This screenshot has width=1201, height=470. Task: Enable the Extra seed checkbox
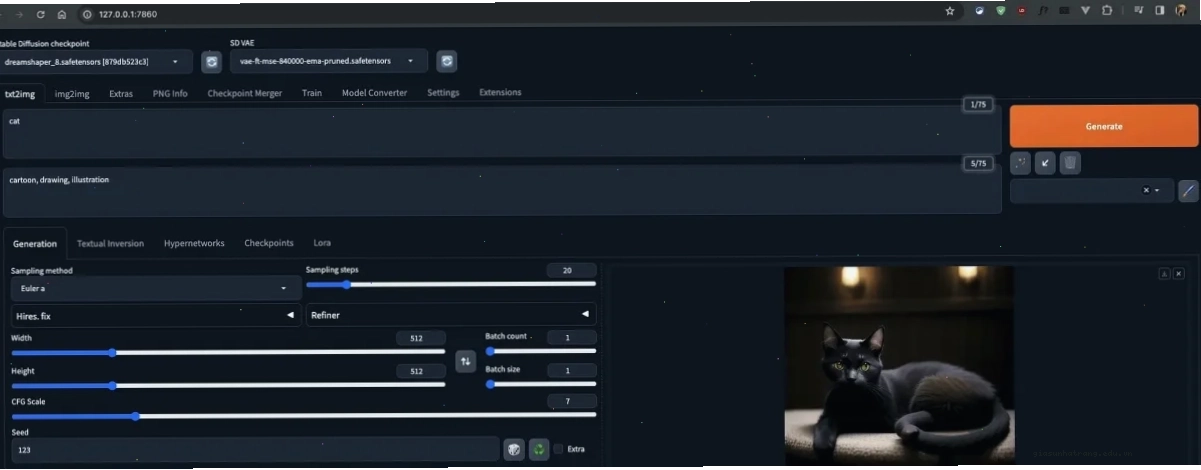pos(559,449)
